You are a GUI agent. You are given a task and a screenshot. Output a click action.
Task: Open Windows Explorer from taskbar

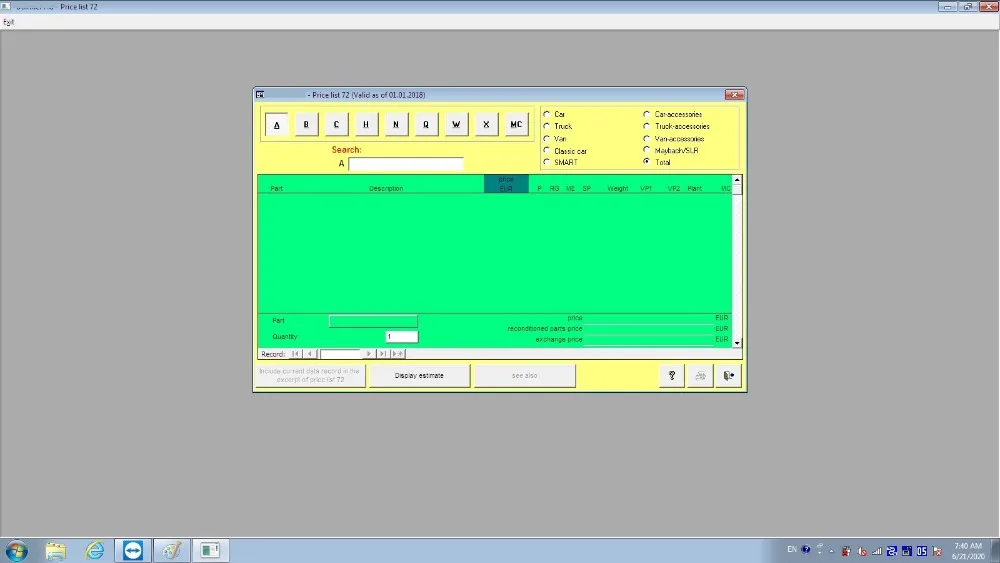[55, 550]
